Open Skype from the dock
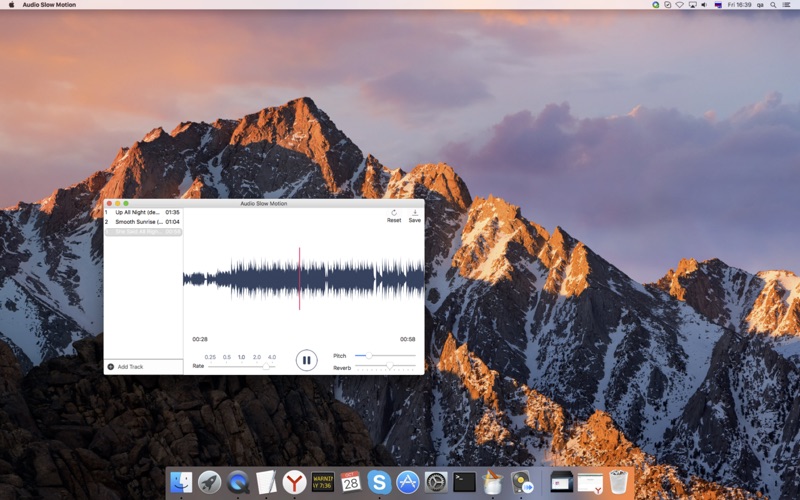Screen dimensions: 800x500 point(379,482)
